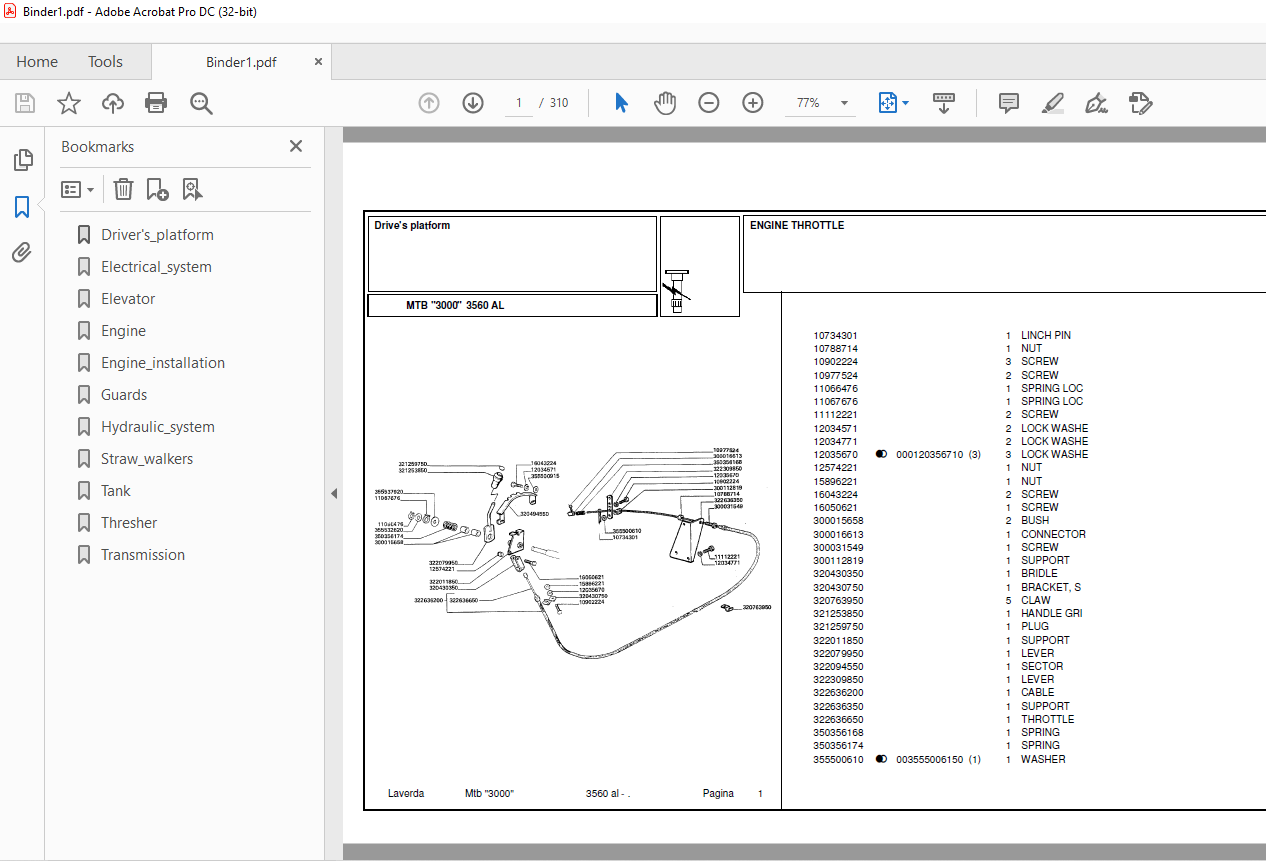Image resolution: width=1266 pixels, height=861 pixels.
Task: Open the Transmission bookmark
Action: tap(143, 555)
